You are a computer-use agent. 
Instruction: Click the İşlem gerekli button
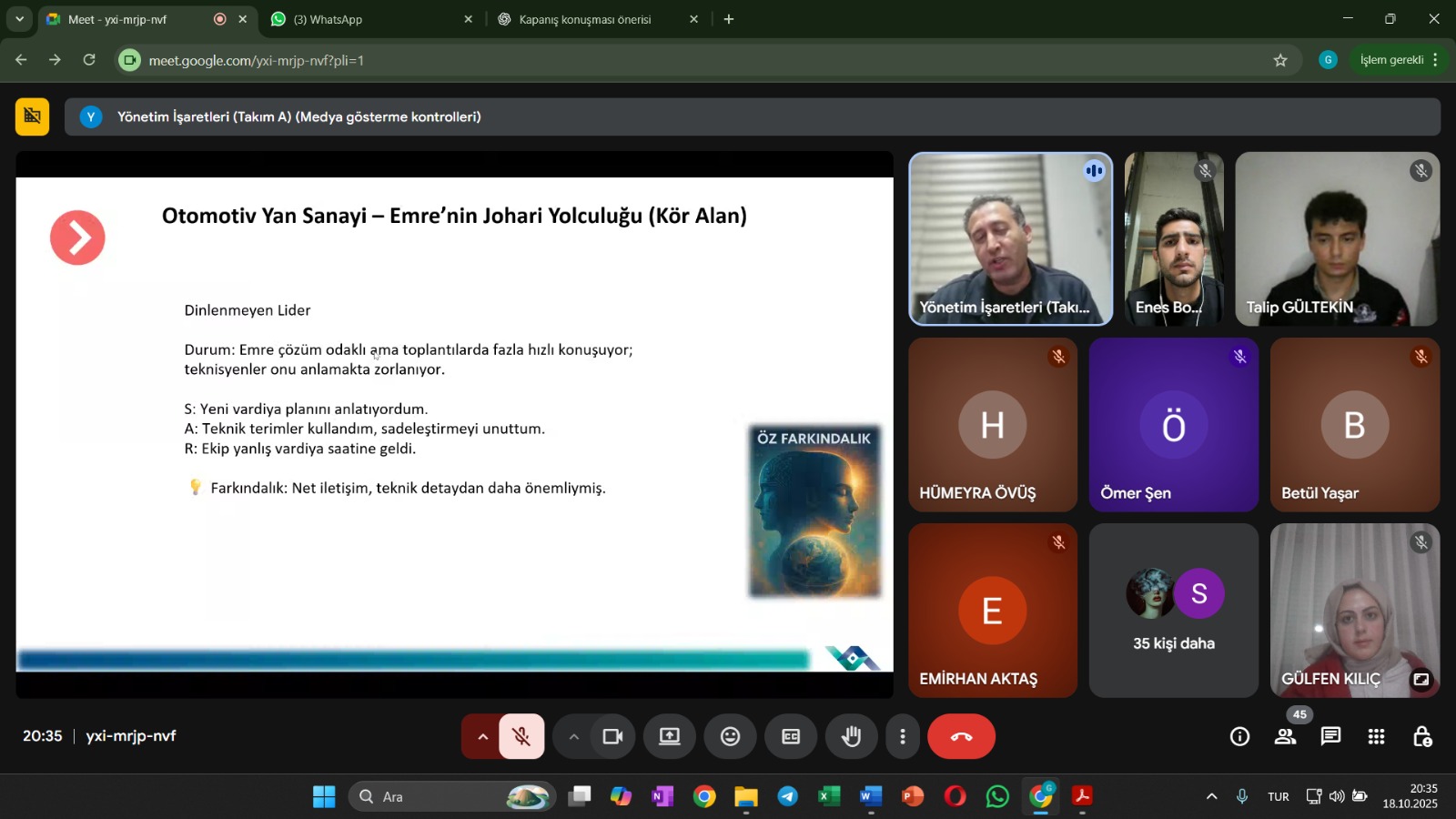click(x=1390, y=60)
